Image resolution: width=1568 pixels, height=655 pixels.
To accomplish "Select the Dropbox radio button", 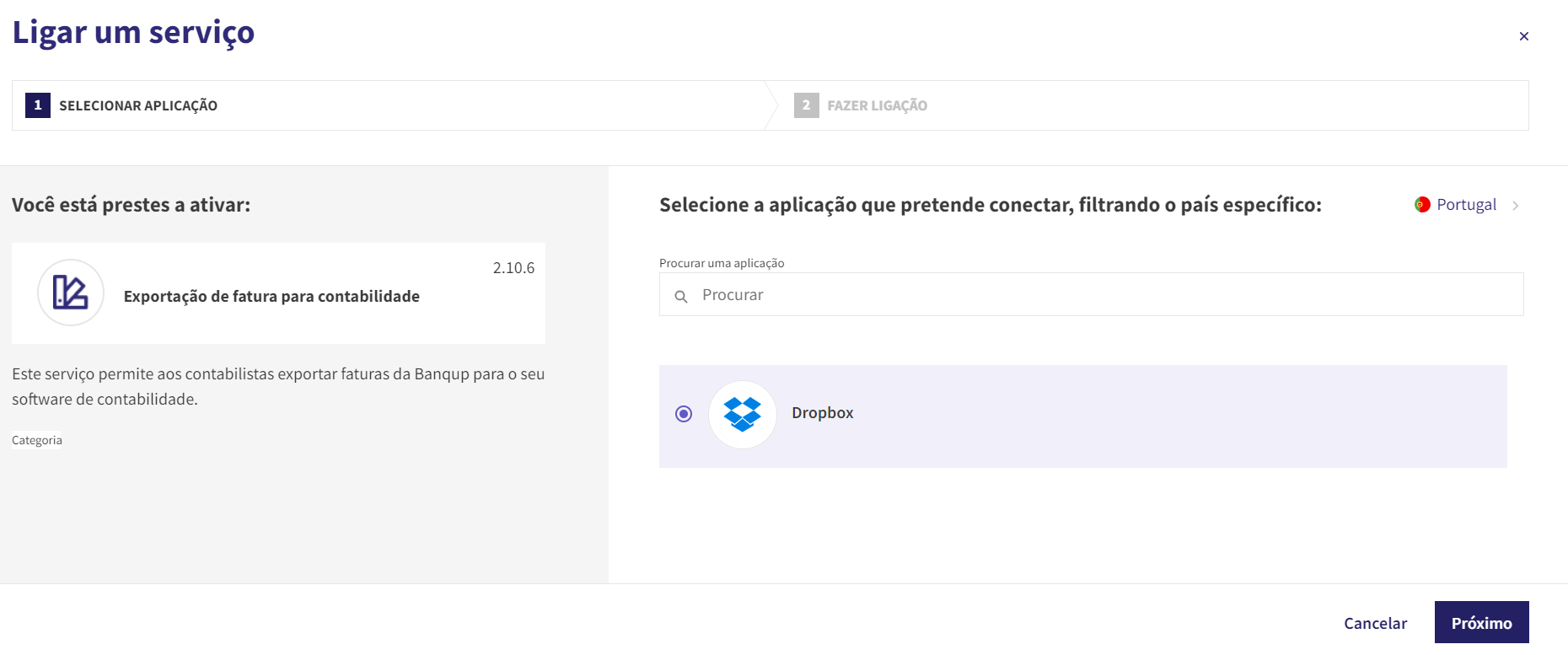I will coord(684,414).
